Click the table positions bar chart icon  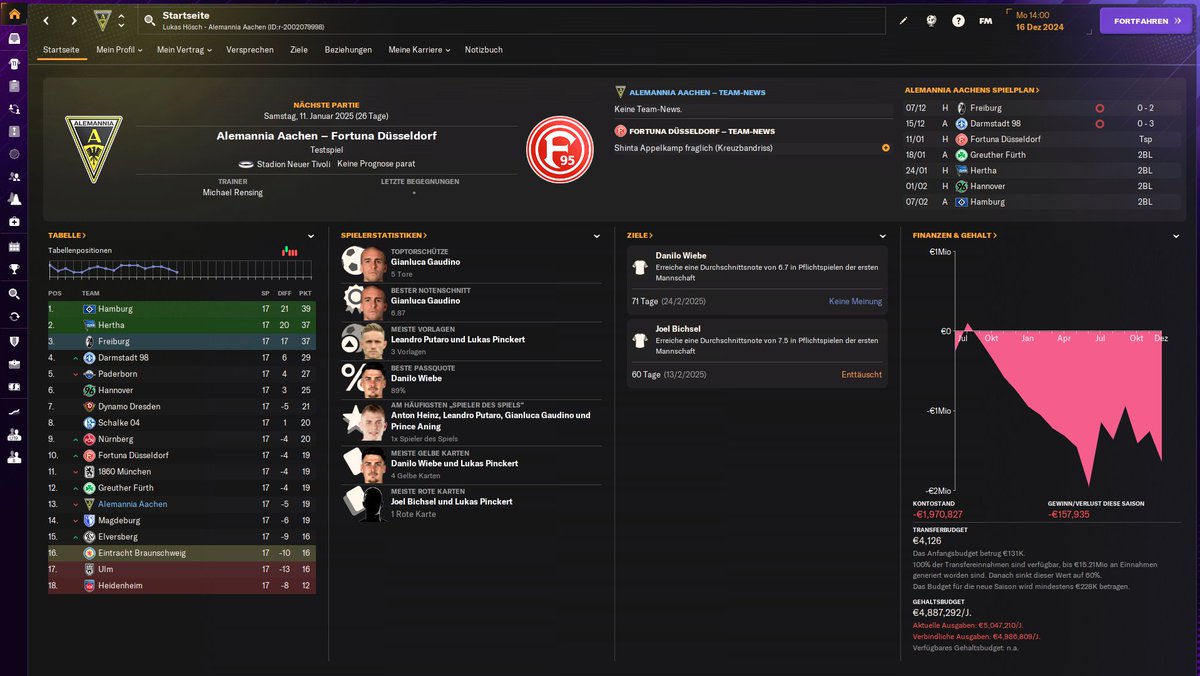tap(291, 250)
